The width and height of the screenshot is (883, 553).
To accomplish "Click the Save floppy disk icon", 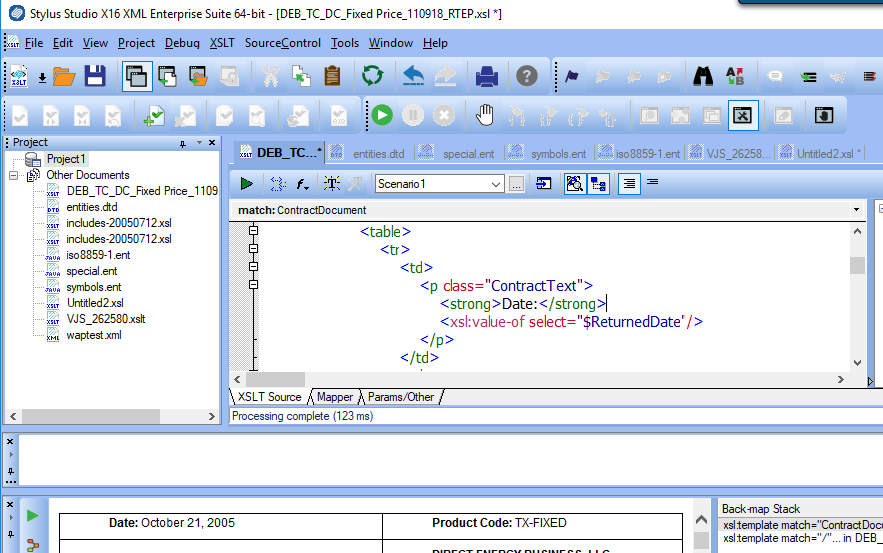I will (x=95, y=77).
